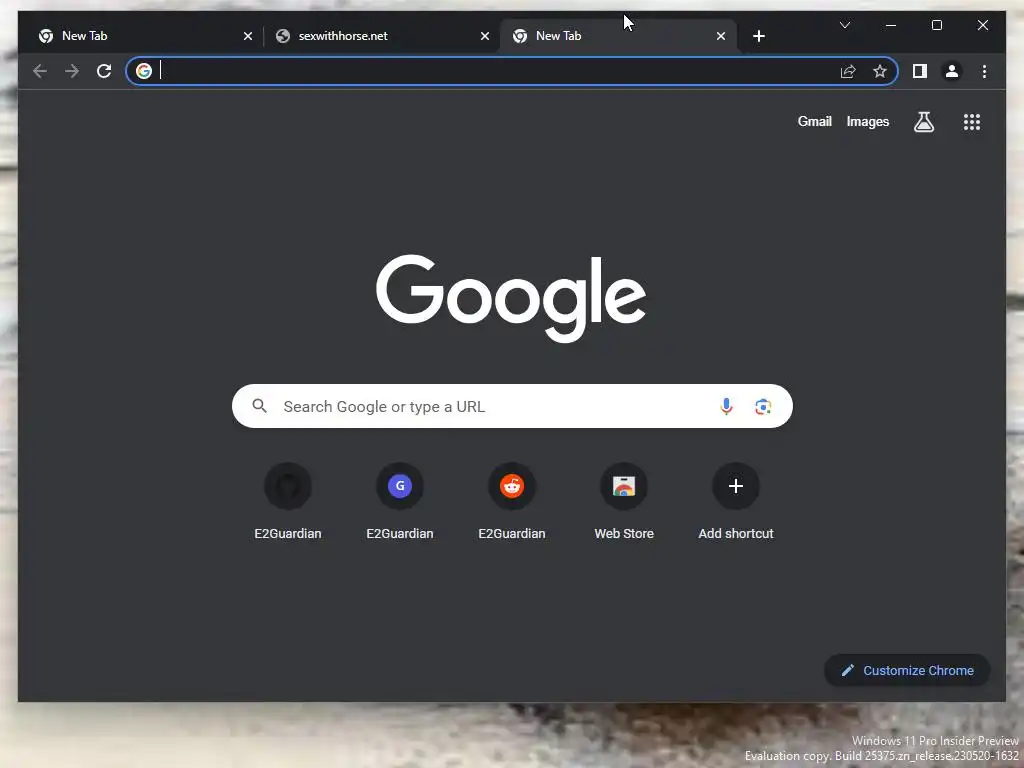The image size is (1024, 768).
Task: Maximize the Chrome window
Action: coord(936,25)
